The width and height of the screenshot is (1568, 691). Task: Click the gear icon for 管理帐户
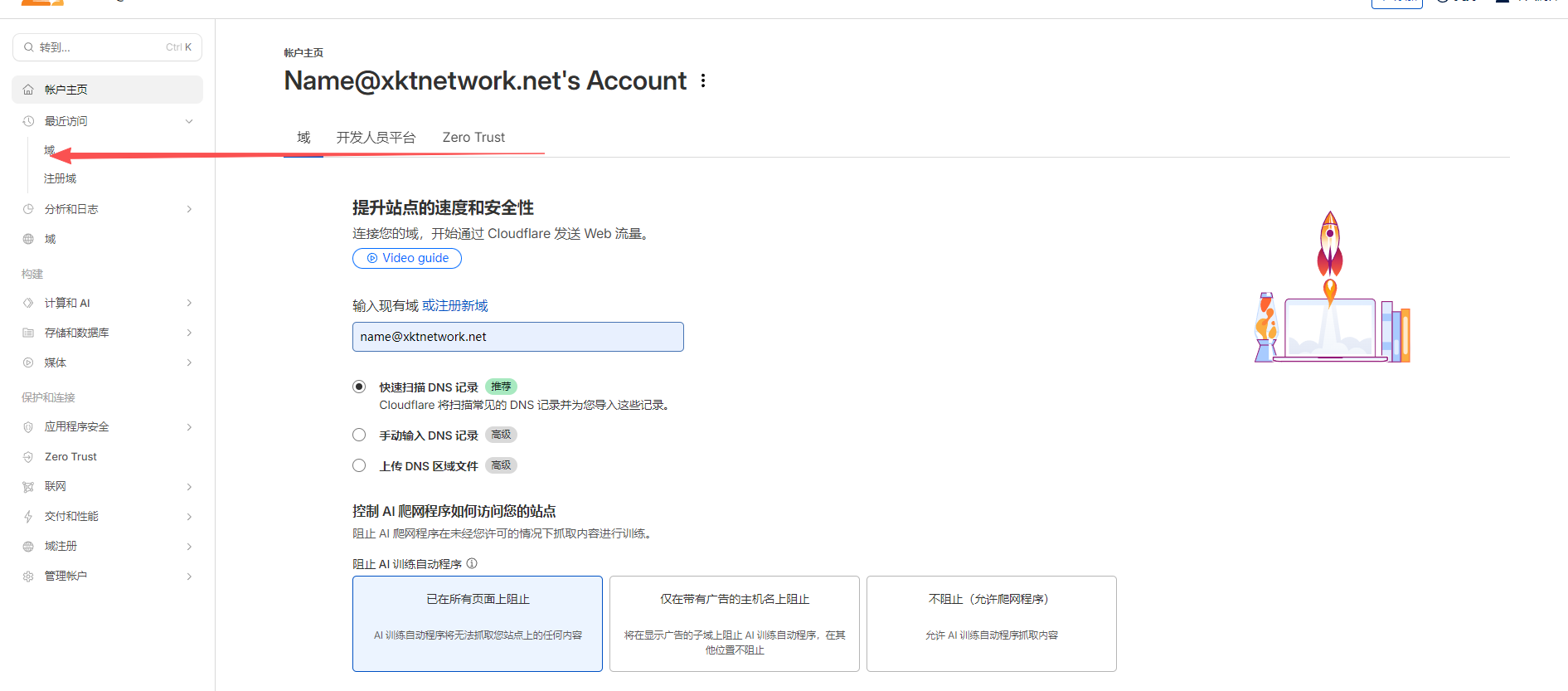pos(28,577)
